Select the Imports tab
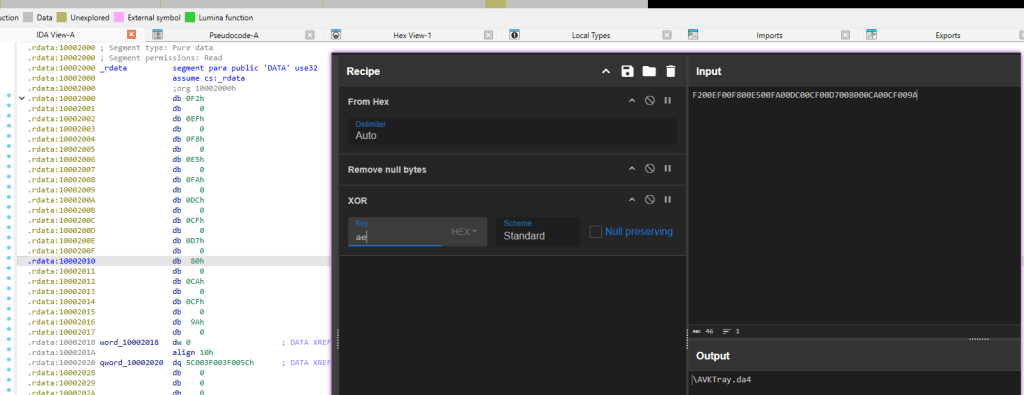Screen dimensions: 1024x395 coord(769,35)
